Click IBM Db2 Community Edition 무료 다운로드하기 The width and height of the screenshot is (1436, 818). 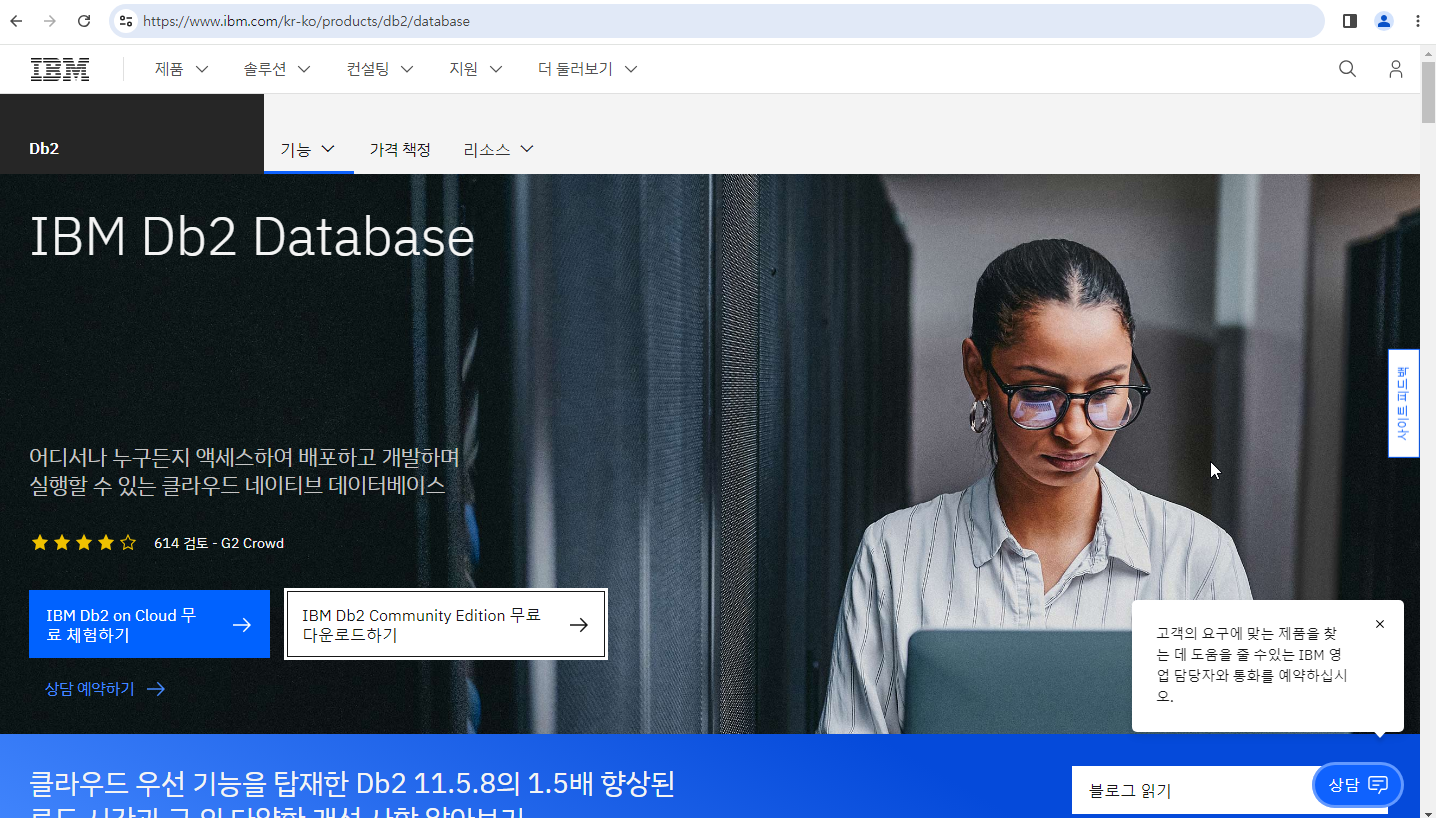446,624
